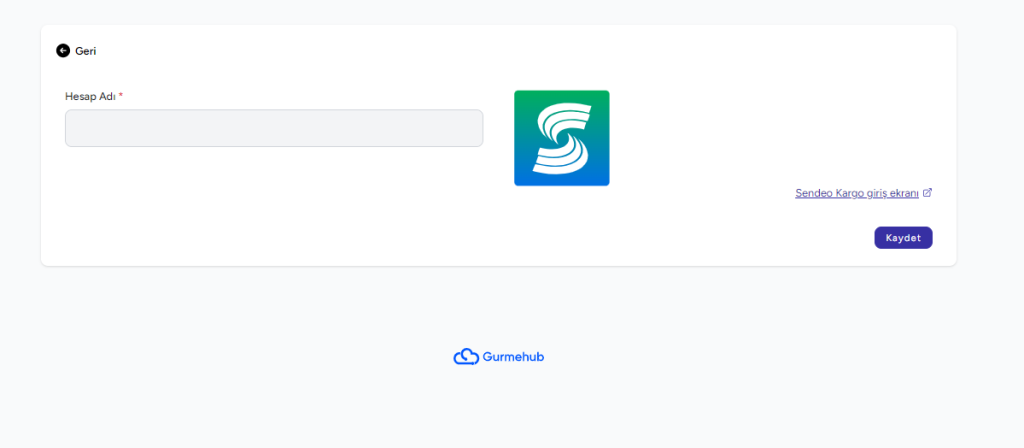Click the external link icon beside Sendeo Kargo
This screenshot has width=1024, height=448.
click(927, 193)
